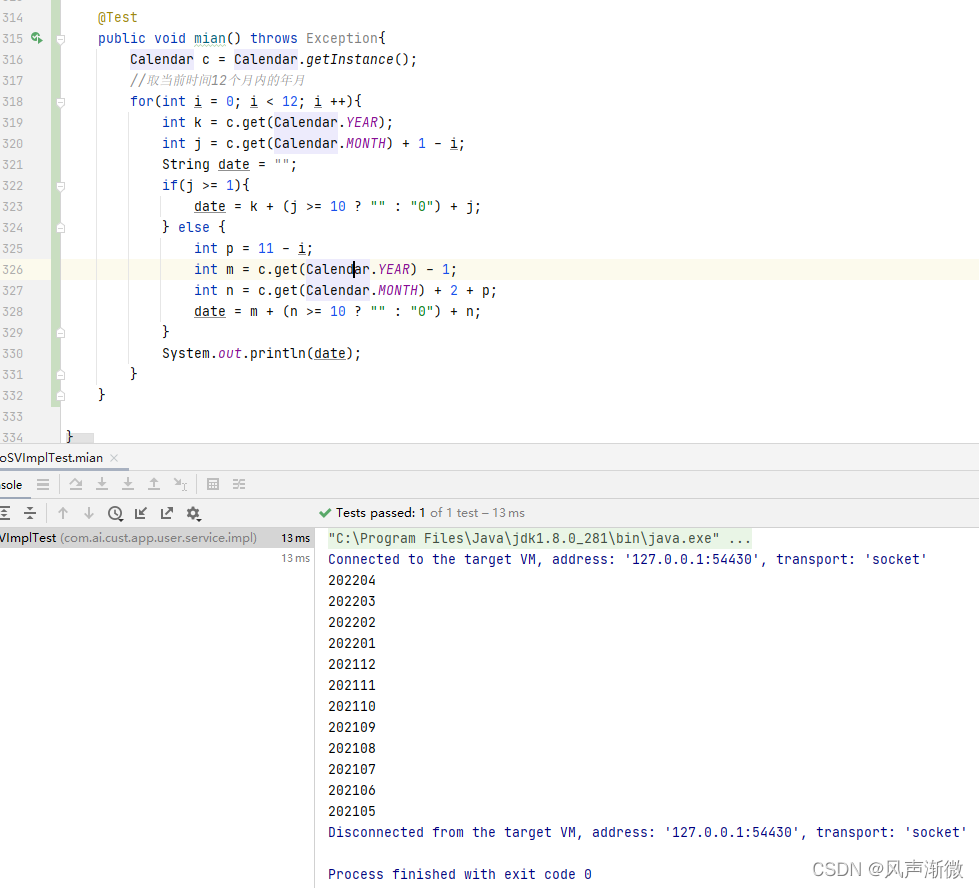Toggle the fold end marker on line 329

pos(61,333)
